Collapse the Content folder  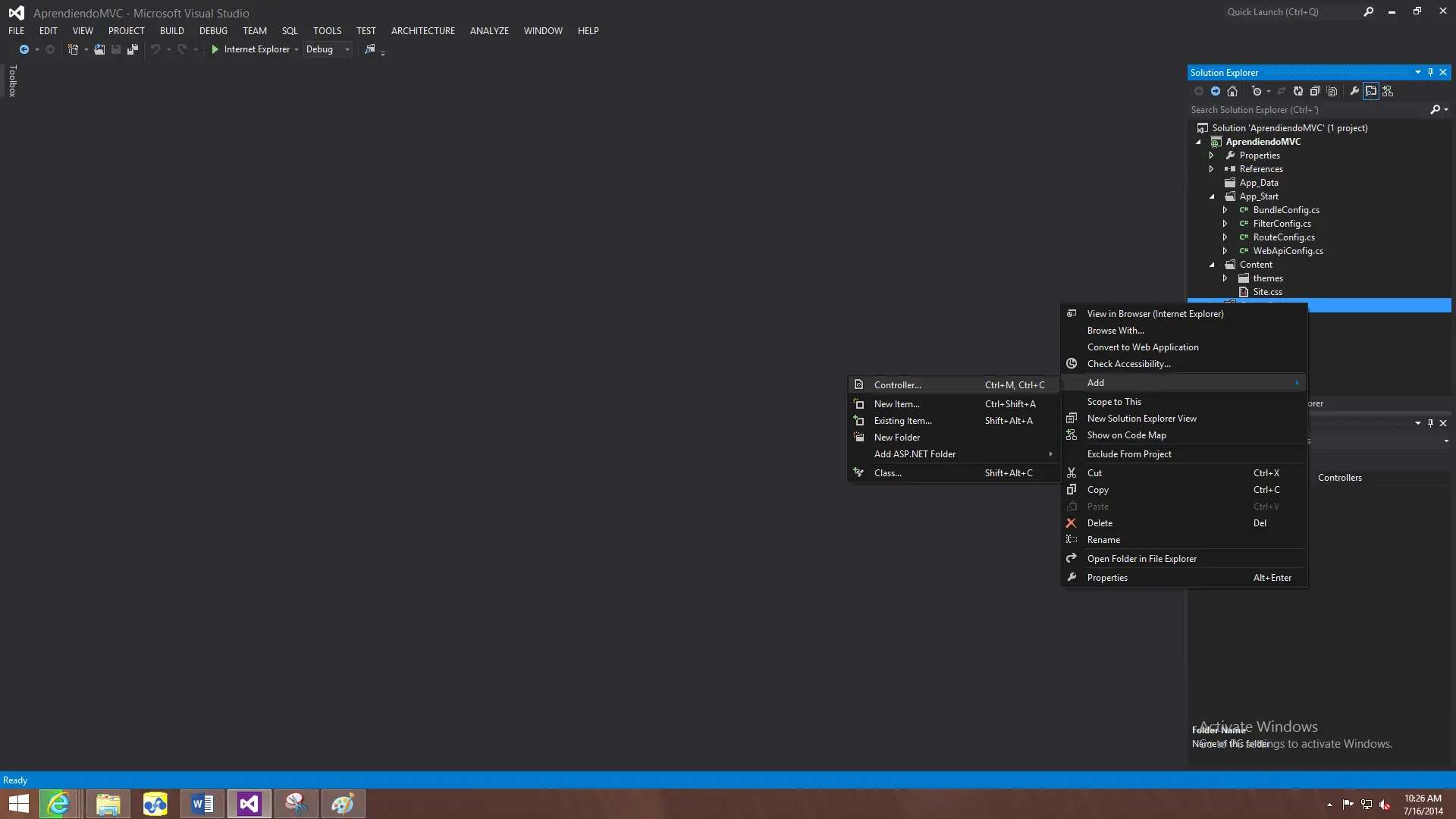pyautogui.click(x=1212, y=265)
